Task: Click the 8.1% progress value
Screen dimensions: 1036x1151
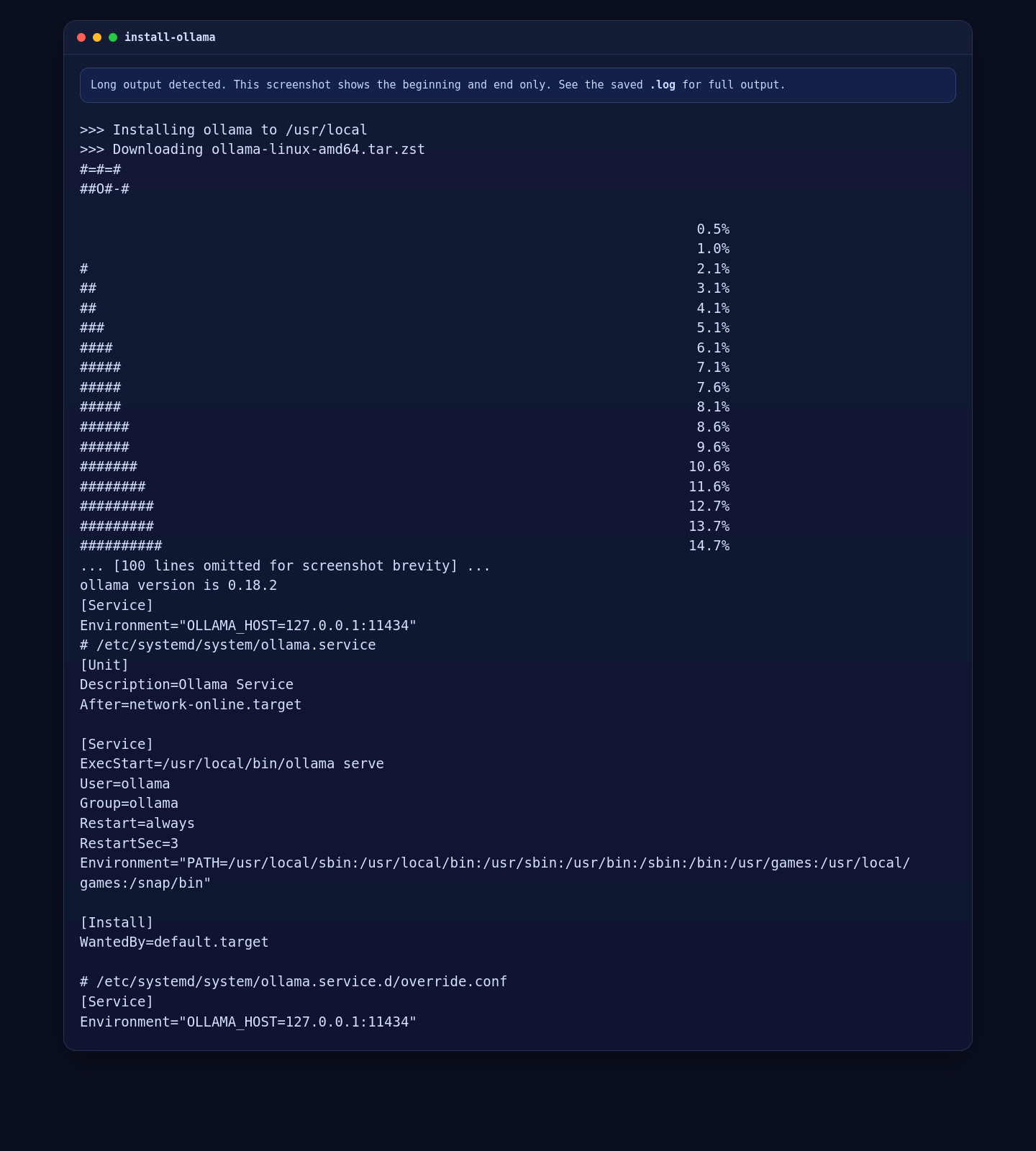Action: 713,407
